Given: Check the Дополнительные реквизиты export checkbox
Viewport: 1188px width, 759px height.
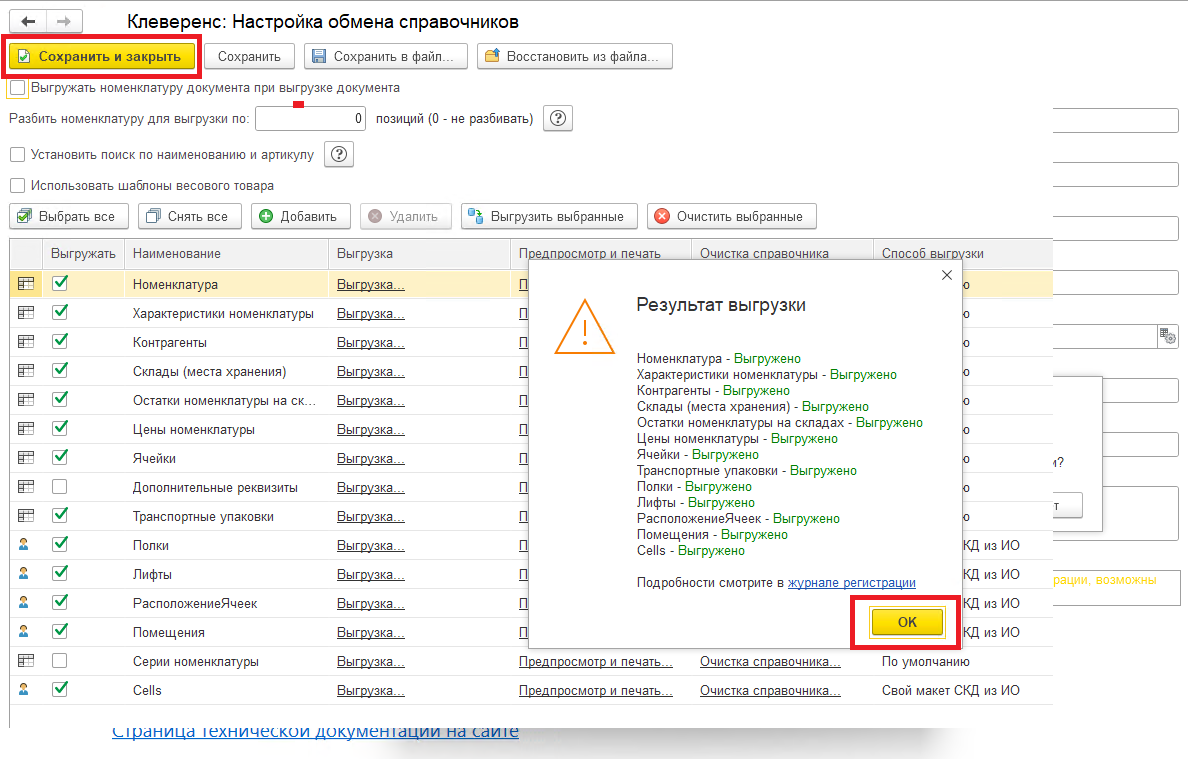Looking at the screenshot, I should tap(60, 487).
